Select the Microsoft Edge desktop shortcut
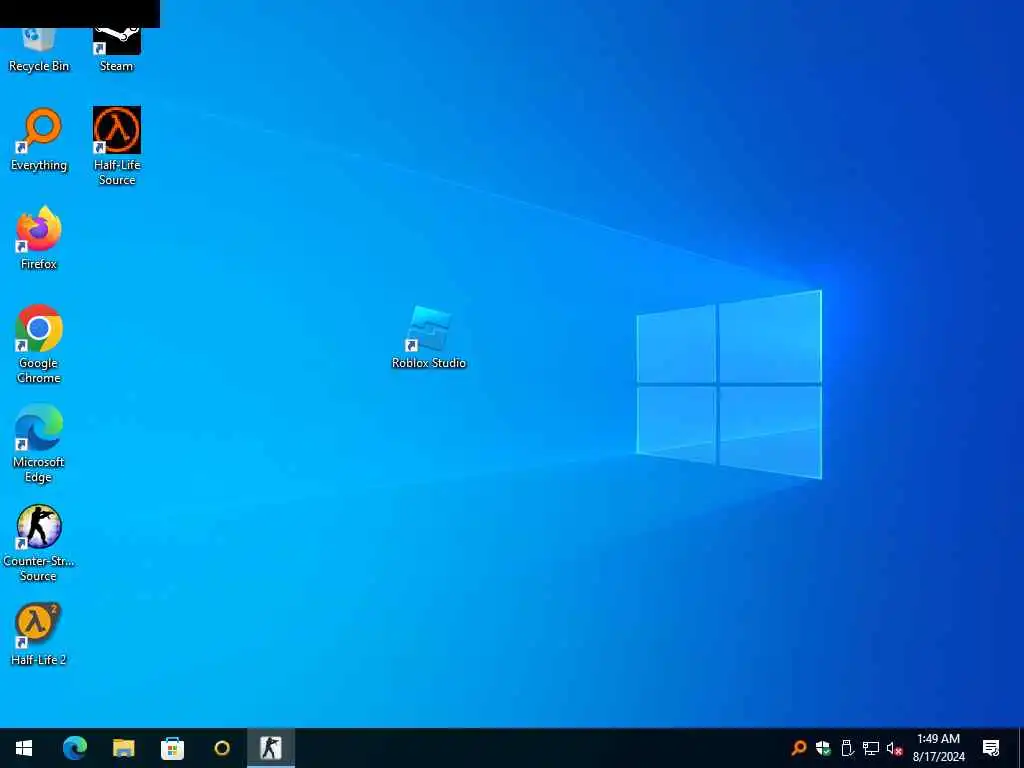Screen dimensions: 1024x768 pyautogui.click(x=39, y=443)
